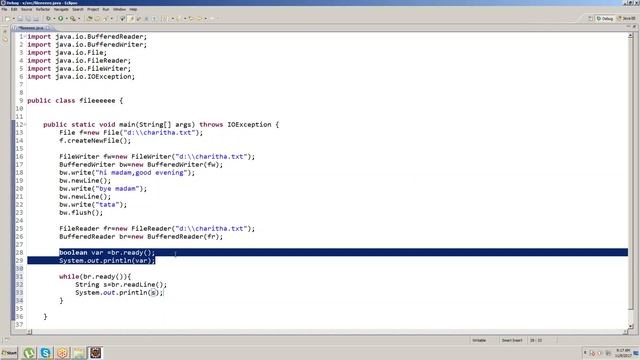Click the Print toolbar icon

tap(36, 18)
